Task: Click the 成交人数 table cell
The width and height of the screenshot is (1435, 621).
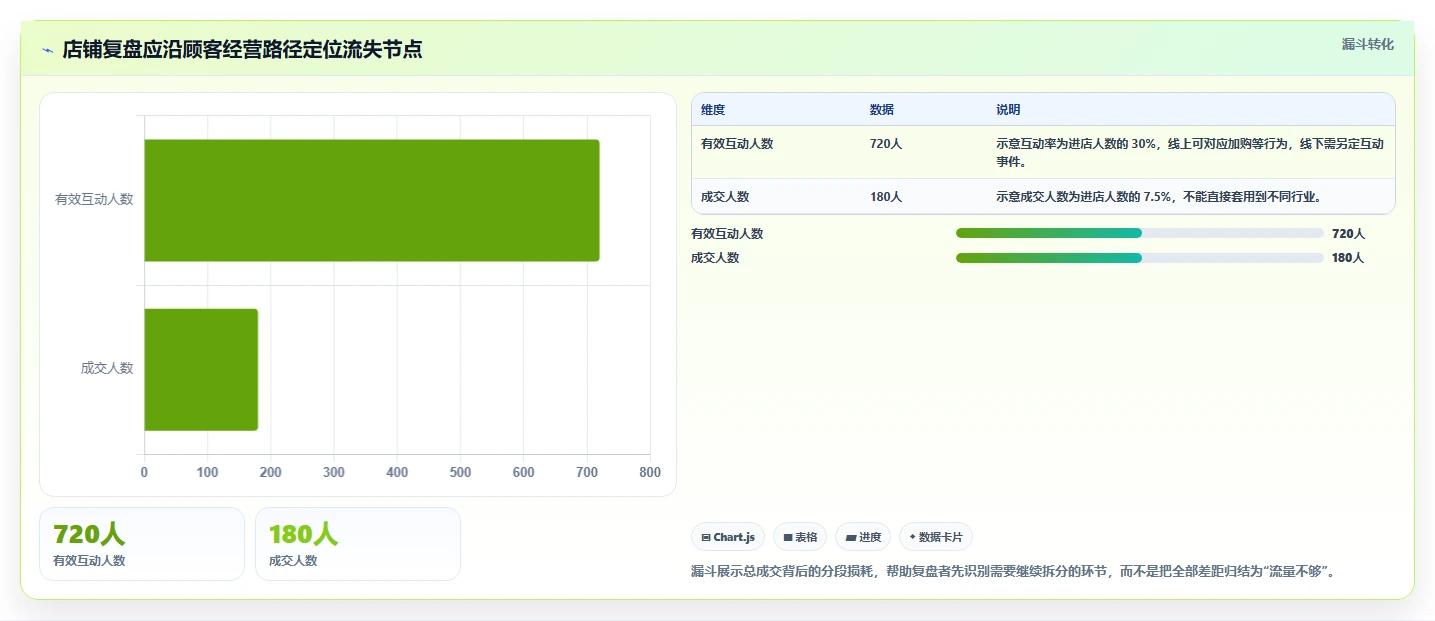Action: (x=725, y=196)
